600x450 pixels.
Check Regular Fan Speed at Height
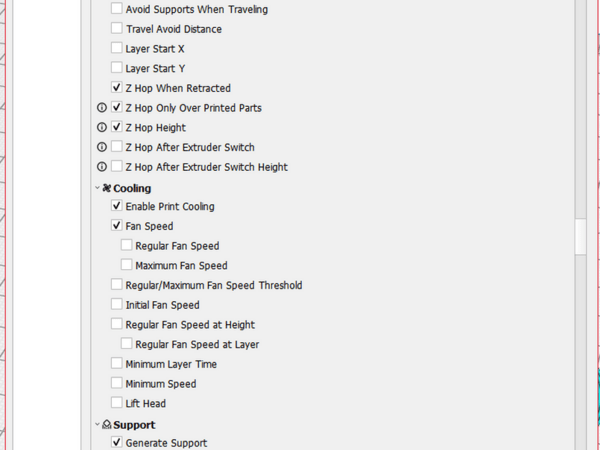[117, 324]
